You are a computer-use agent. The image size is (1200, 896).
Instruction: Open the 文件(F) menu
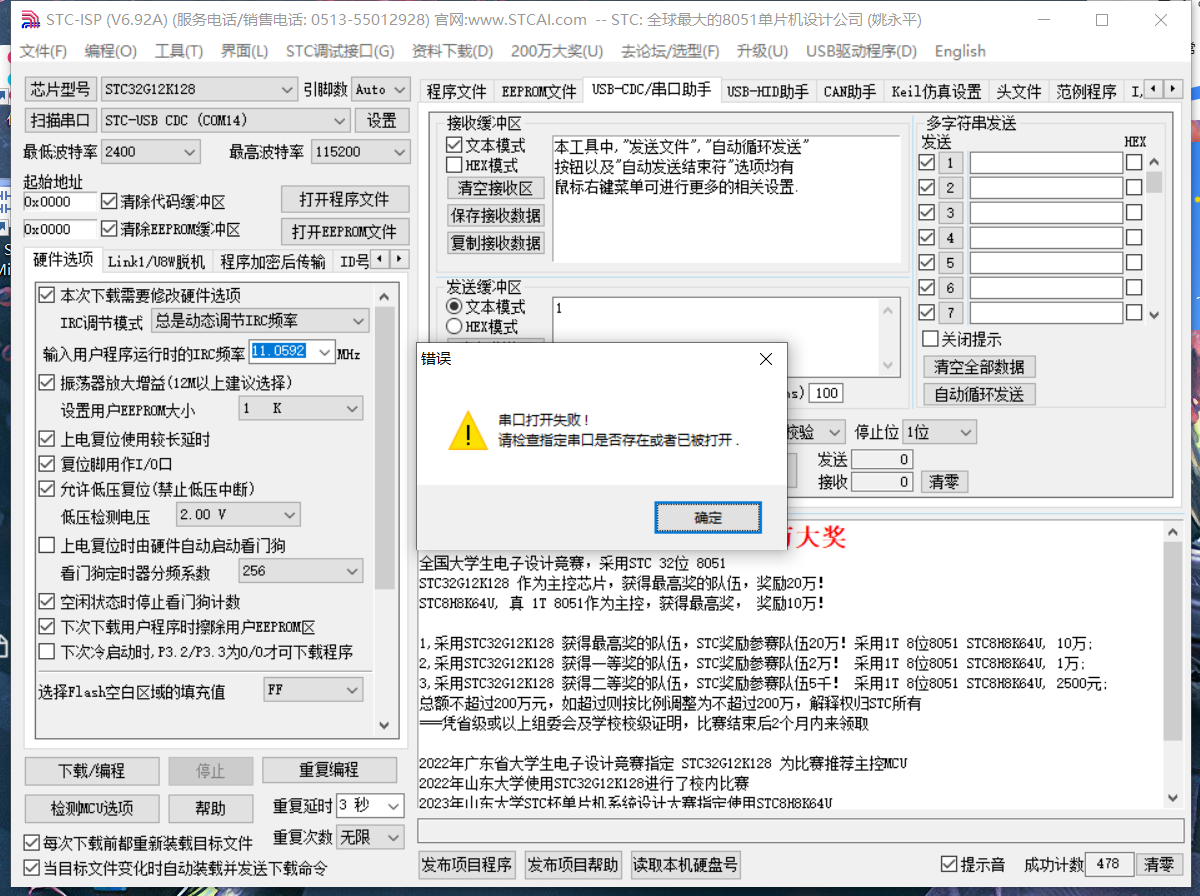[43, 51]
